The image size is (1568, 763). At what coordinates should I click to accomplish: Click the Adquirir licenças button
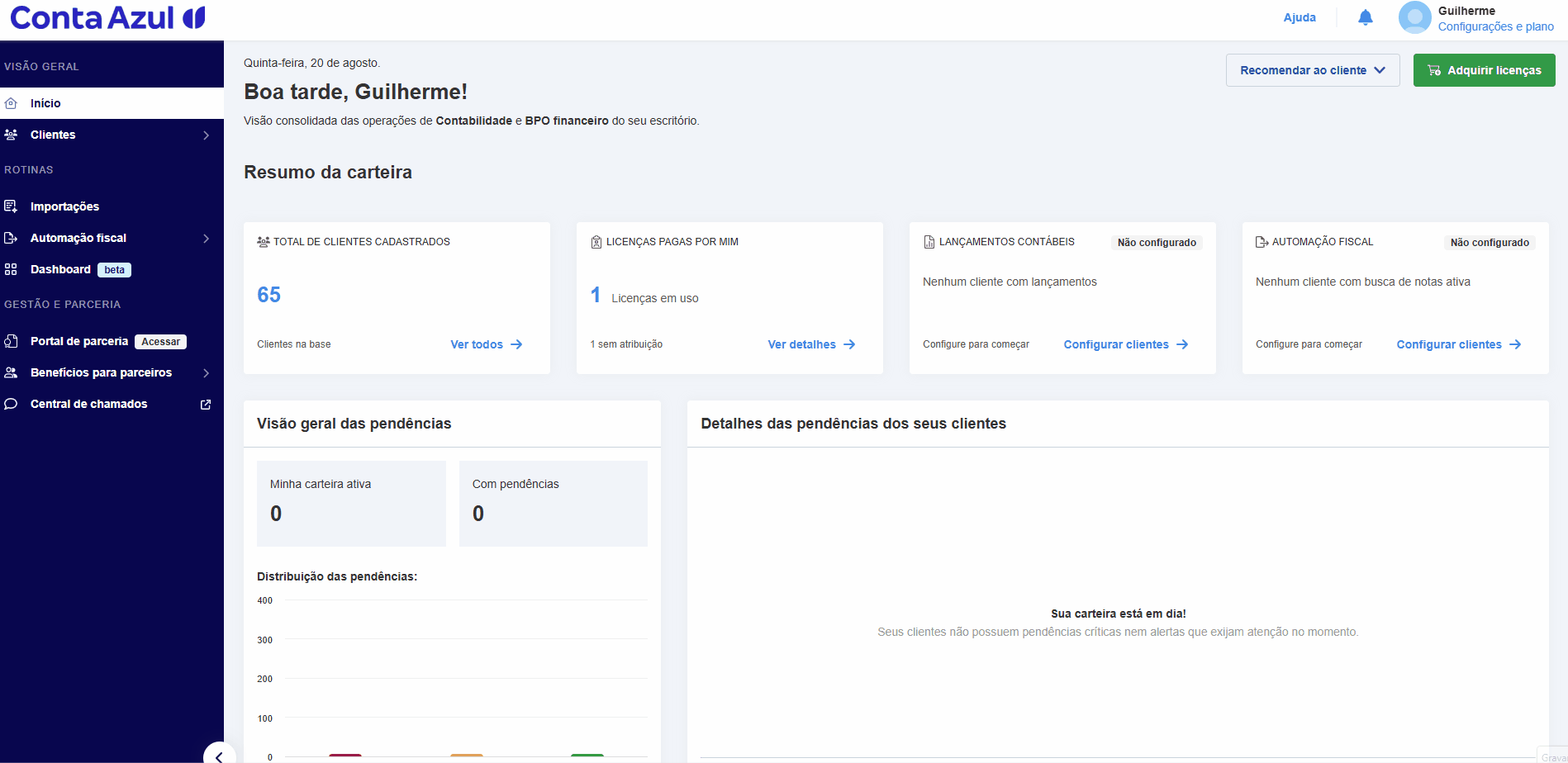tap(1484, 70)
